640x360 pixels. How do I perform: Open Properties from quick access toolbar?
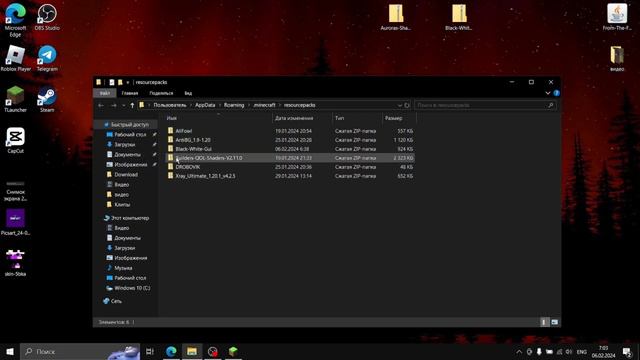(x=111, y=82)
